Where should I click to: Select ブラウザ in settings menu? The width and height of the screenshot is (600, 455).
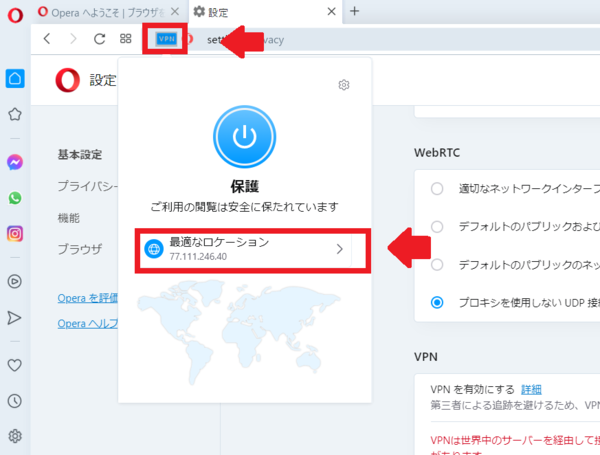click(x=80, y=249)
